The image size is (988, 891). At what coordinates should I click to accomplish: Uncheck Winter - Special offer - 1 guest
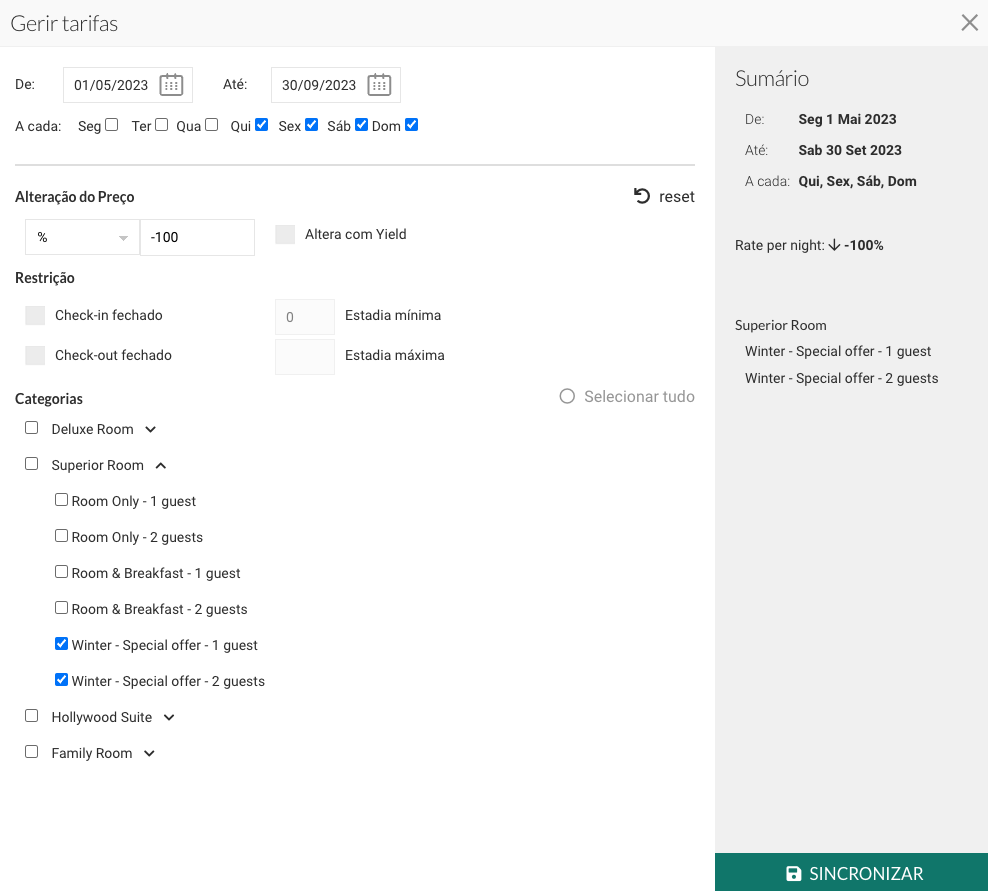click(x=61, y=643)
